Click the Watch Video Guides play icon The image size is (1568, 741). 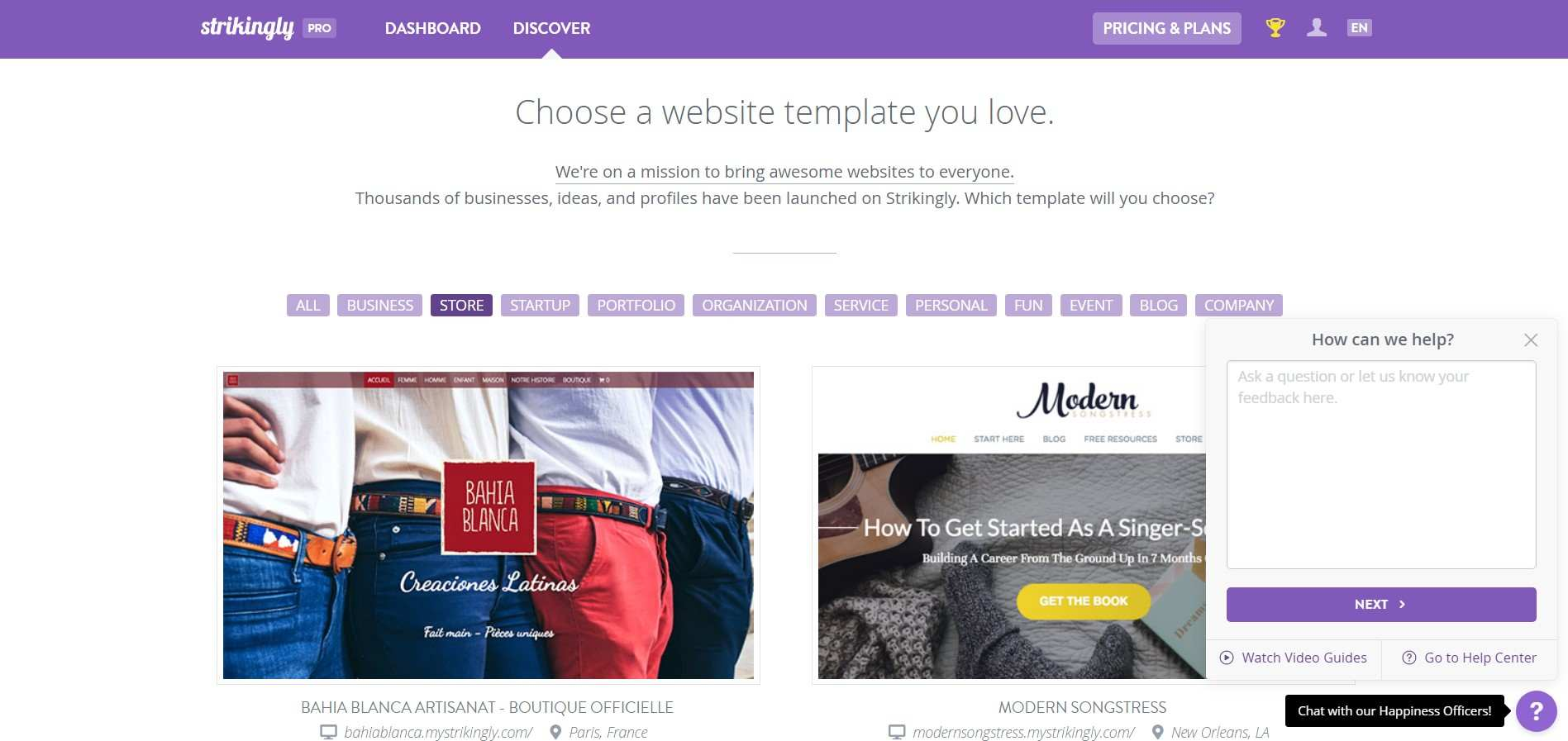(1227, 658)
